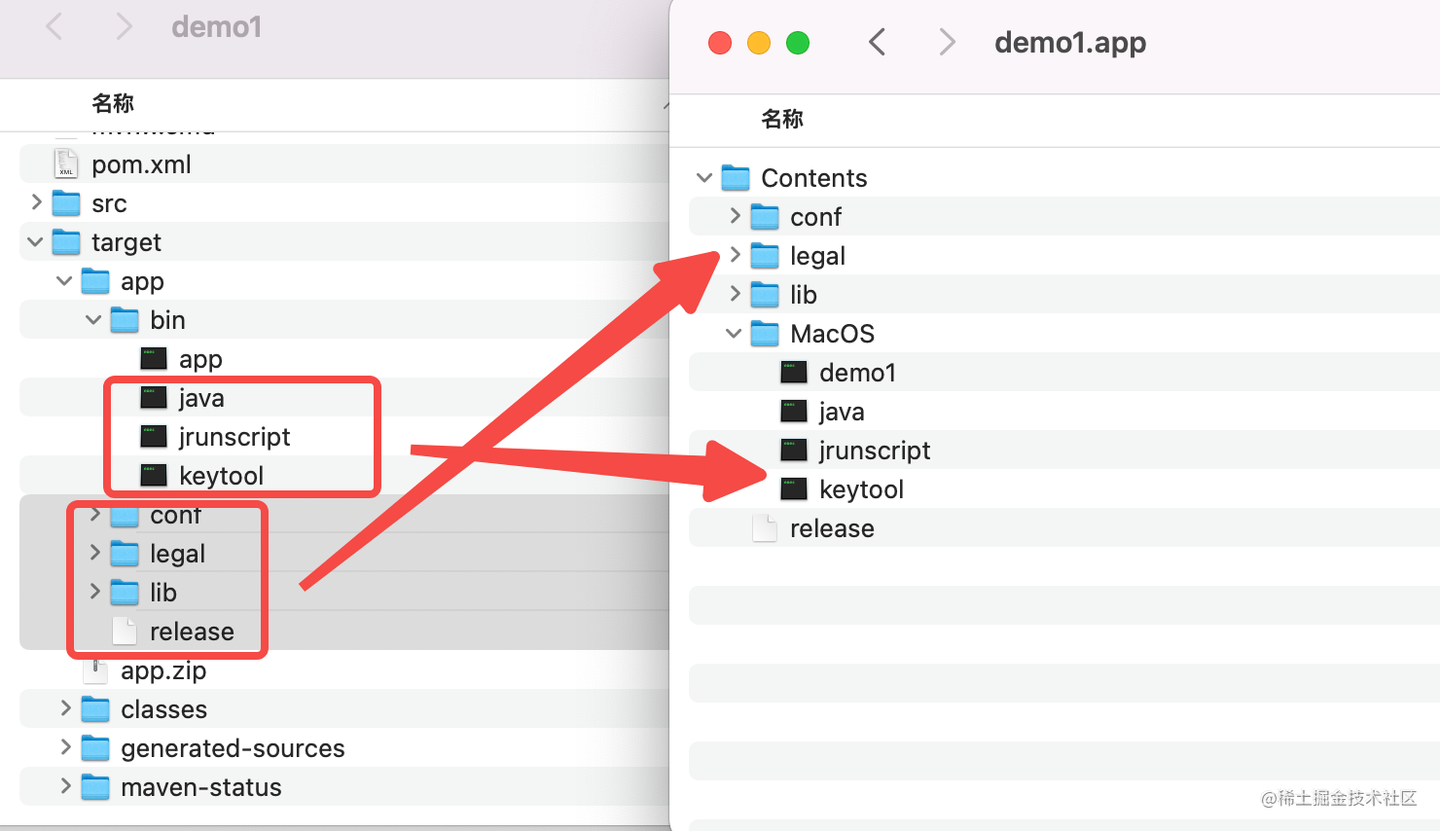Select the jrunscript executable in bin folder

pyautogui.click(x=234, y=437)
